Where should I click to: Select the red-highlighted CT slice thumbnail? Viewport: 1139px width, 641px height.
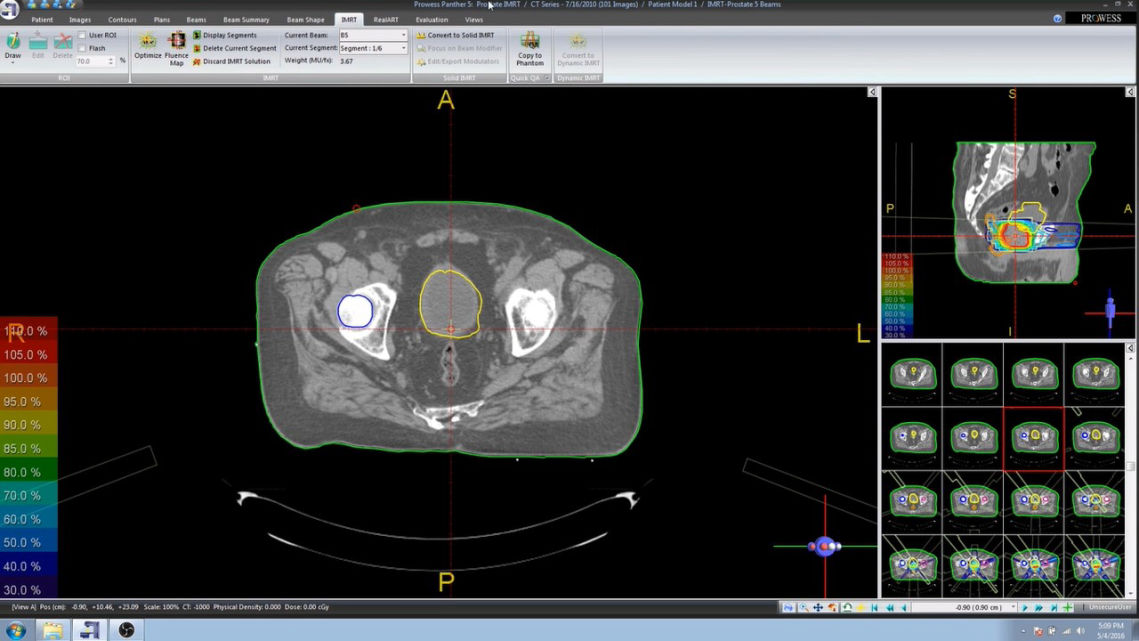[x=1033, y=438]
